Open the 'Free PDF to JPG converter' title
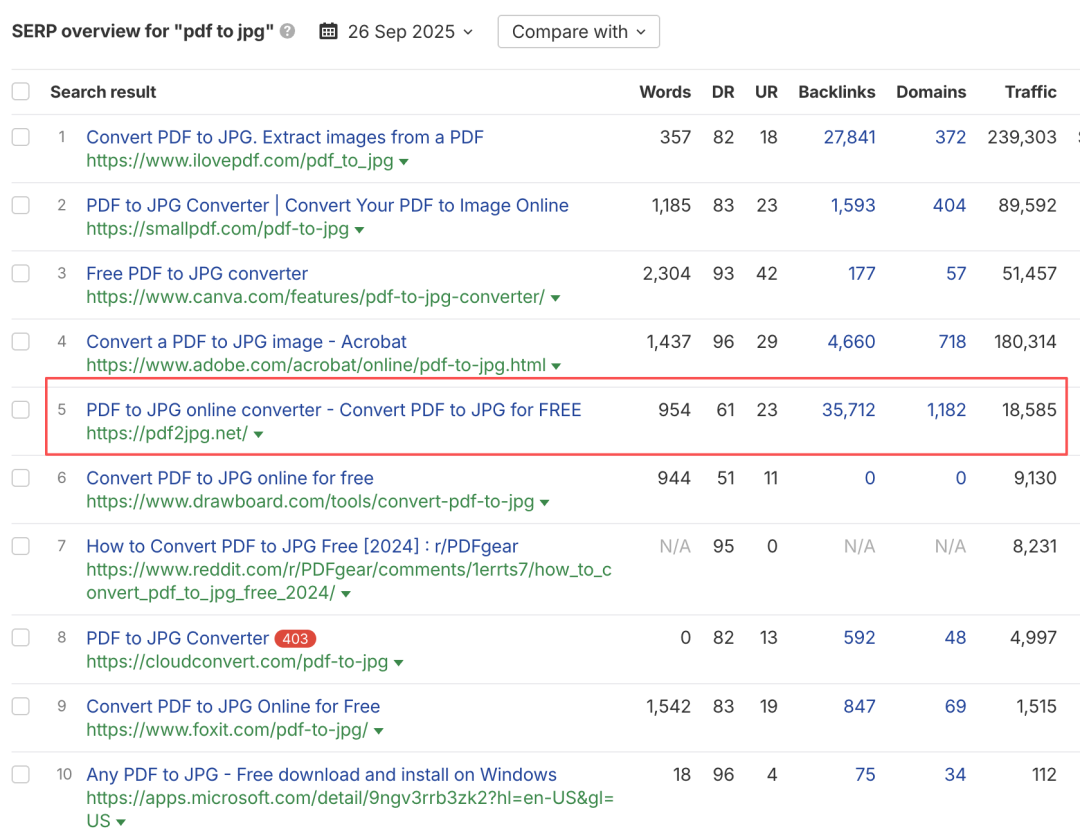Viewport: 1080px width, 840px height. click(x=197, y=273)
